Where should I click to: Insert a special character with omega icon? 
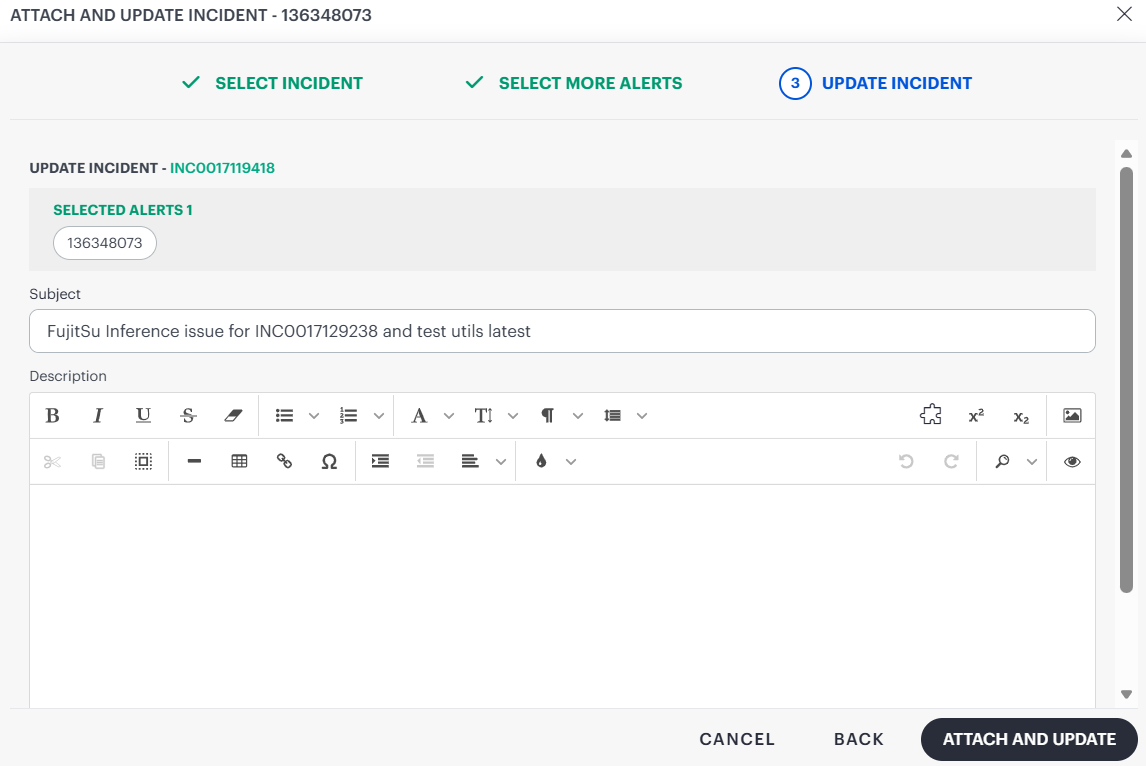click(330, 461)
